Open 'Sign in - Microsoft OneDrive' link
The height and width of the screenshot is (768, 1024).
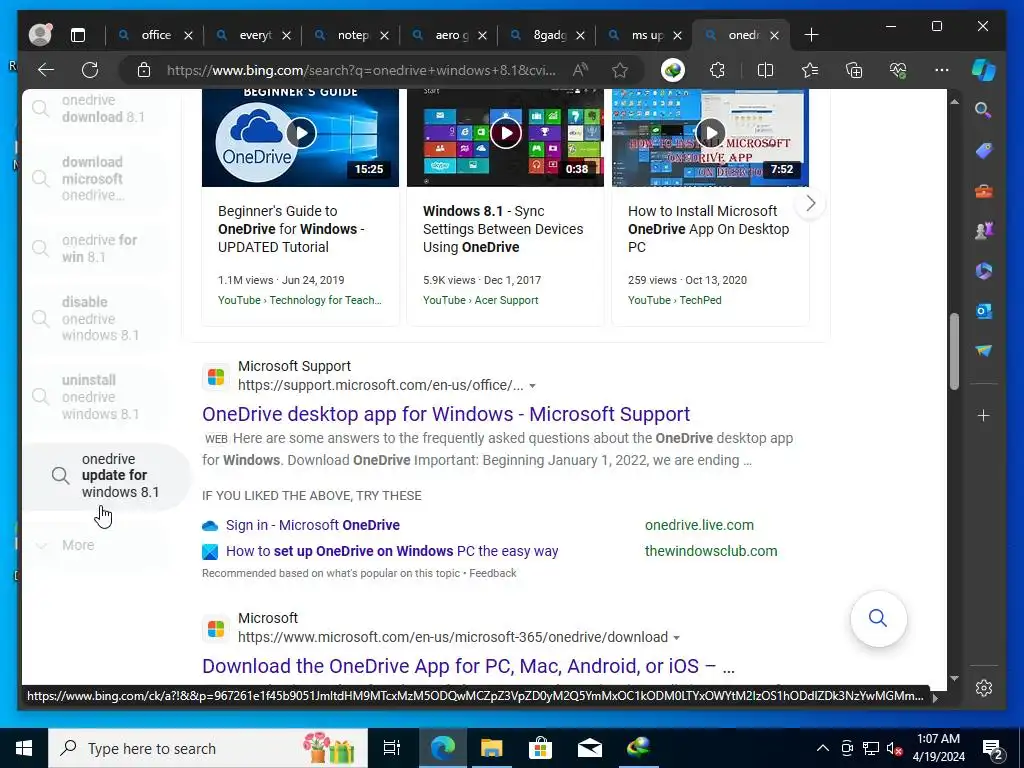click(x=313, y=525)
